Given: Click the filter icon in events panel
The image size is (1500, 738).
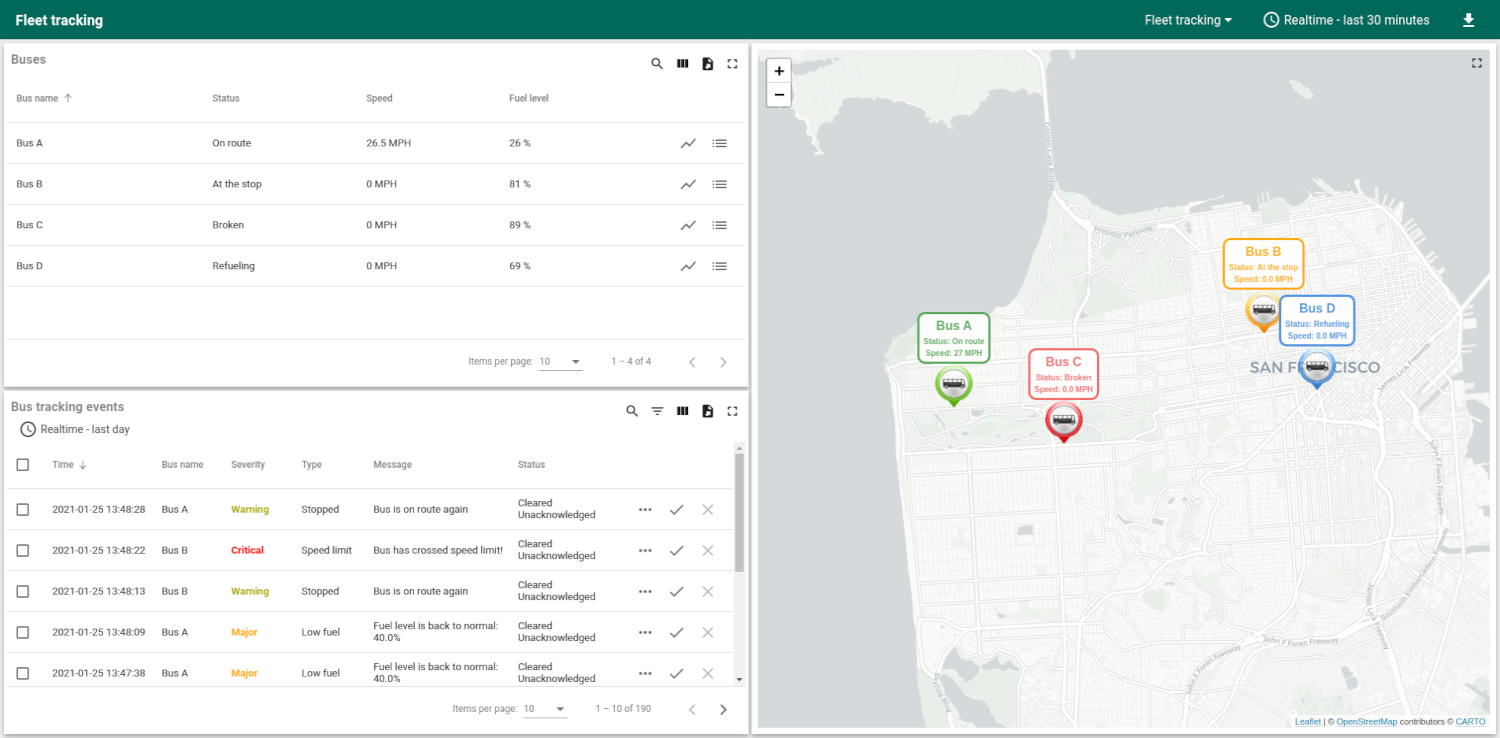Looking at the screenshot, I should point(657,411).
